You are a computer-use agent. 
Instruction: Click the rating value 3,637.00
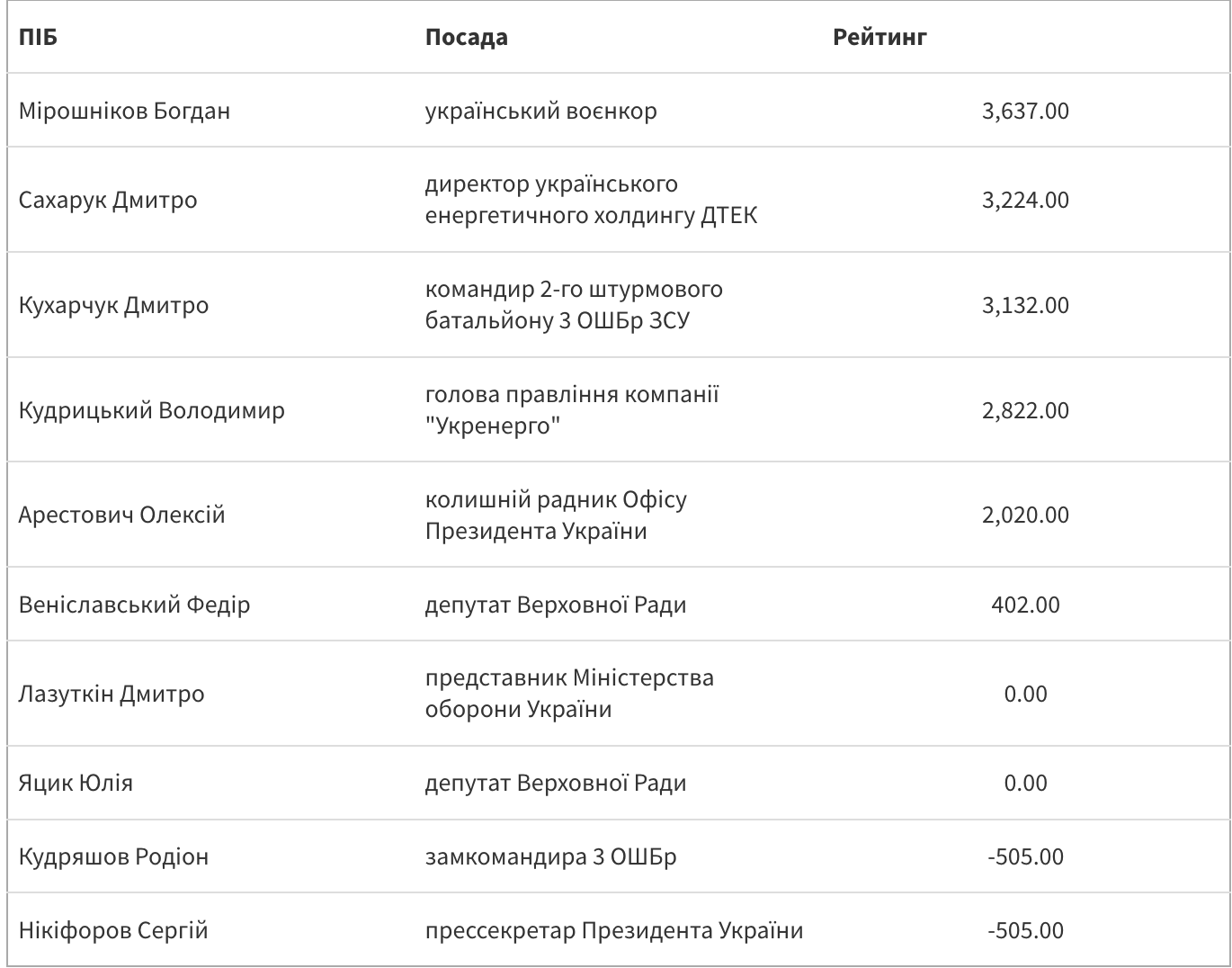coord(1025,111)
